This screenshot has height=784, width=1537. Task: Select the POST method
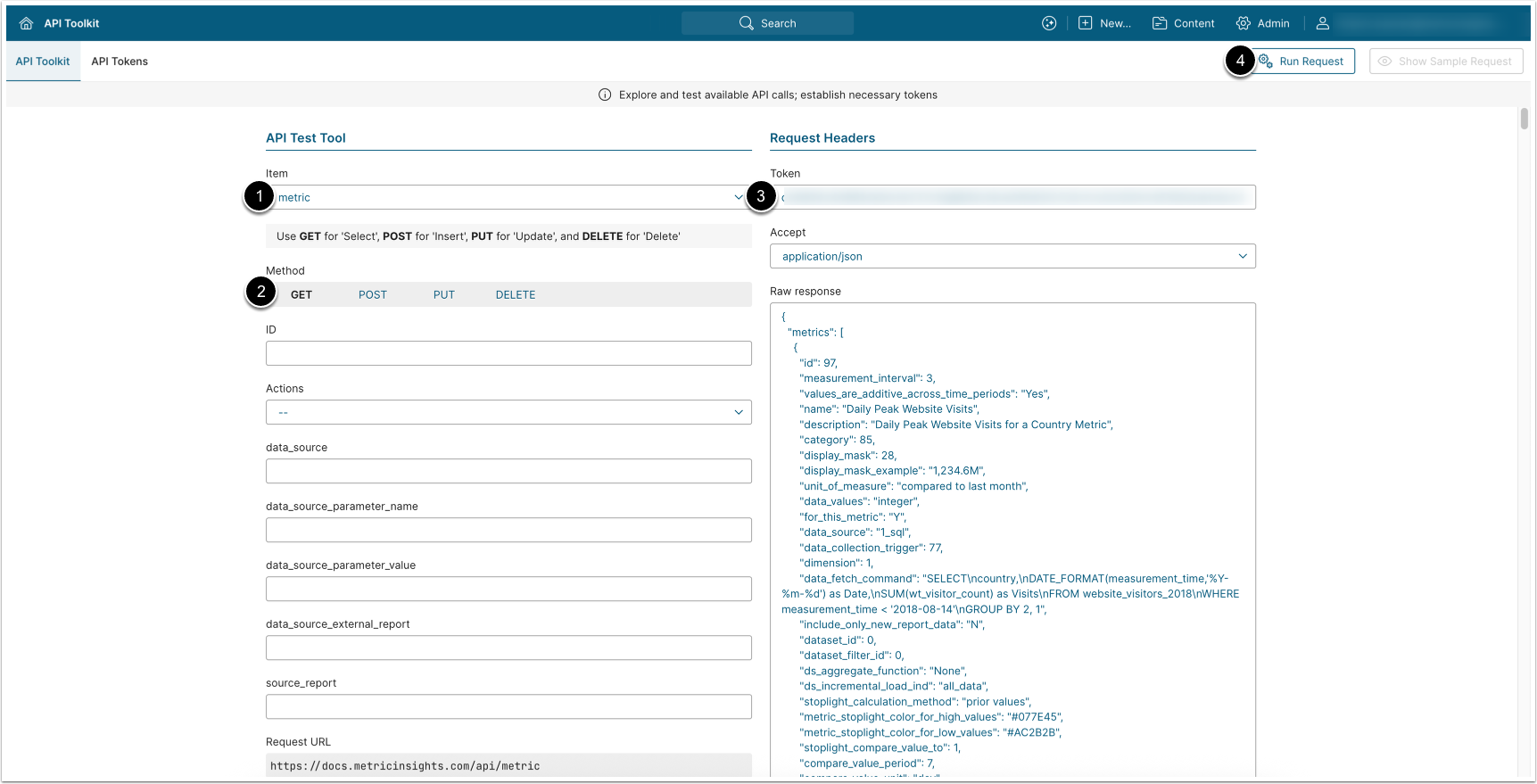(373, 294)
